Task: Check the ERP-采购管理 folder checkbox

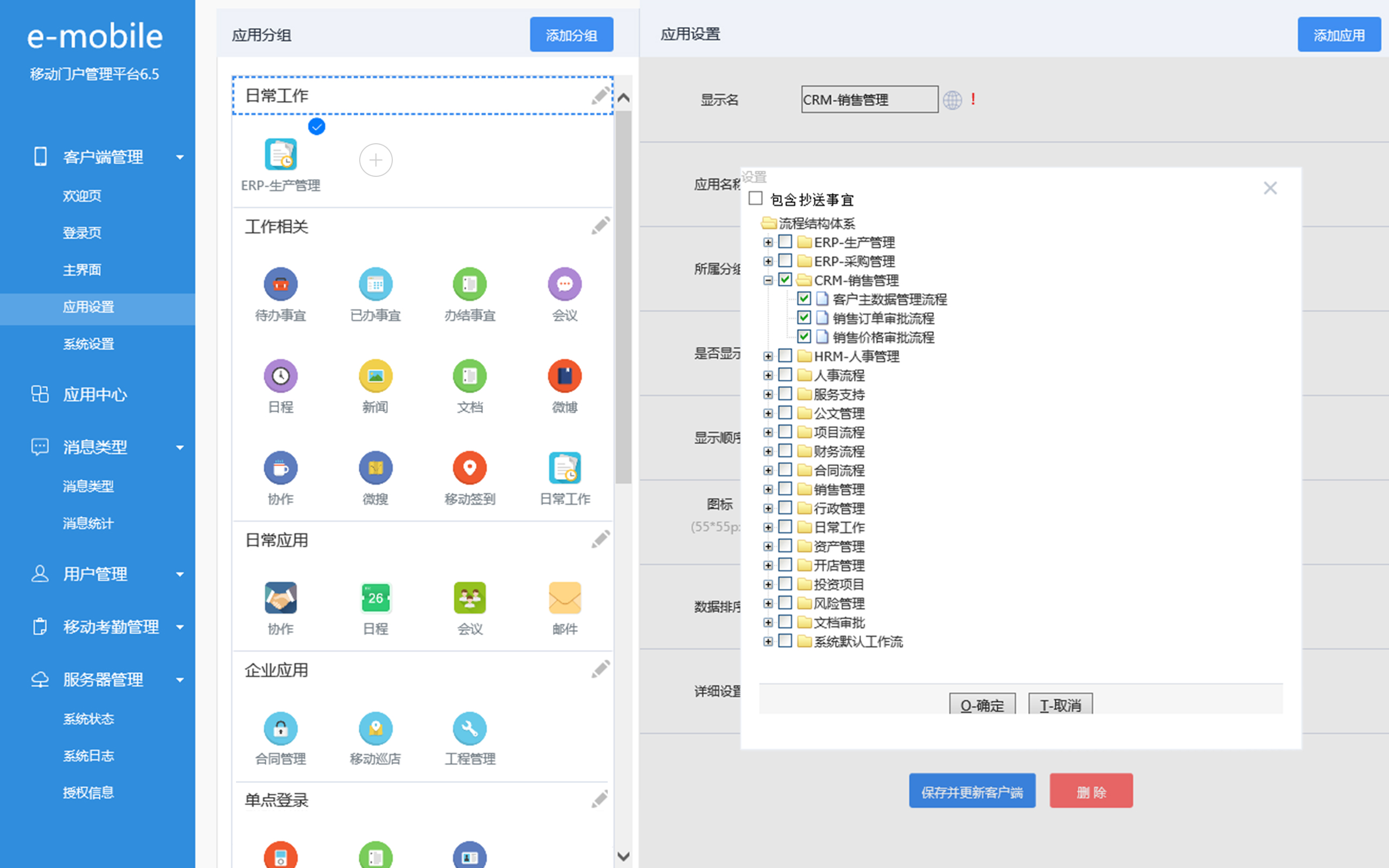Action: 785,260
